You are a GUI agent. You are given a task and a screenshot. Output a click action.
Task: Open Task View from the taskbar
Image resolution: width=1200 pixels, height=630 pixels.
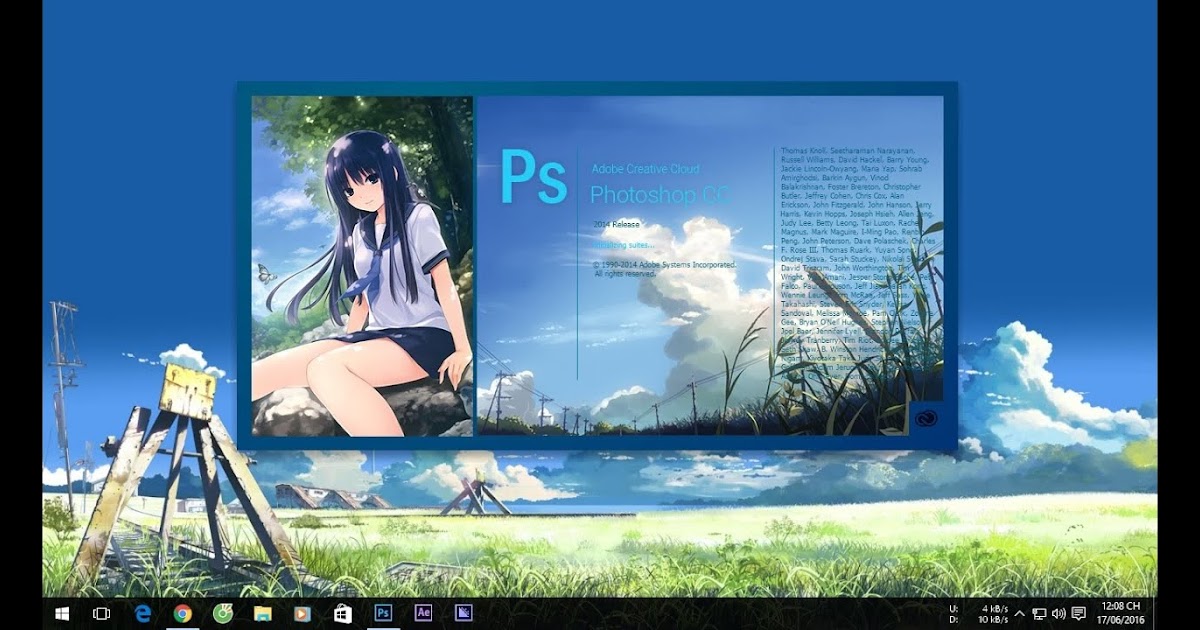coord(101,613)
